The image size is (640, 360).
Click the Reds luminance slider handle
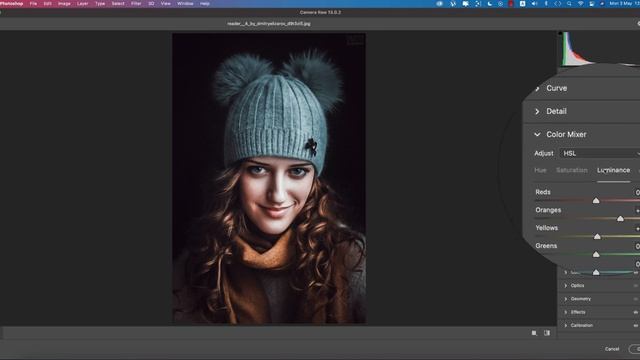(x=596, y=200)
